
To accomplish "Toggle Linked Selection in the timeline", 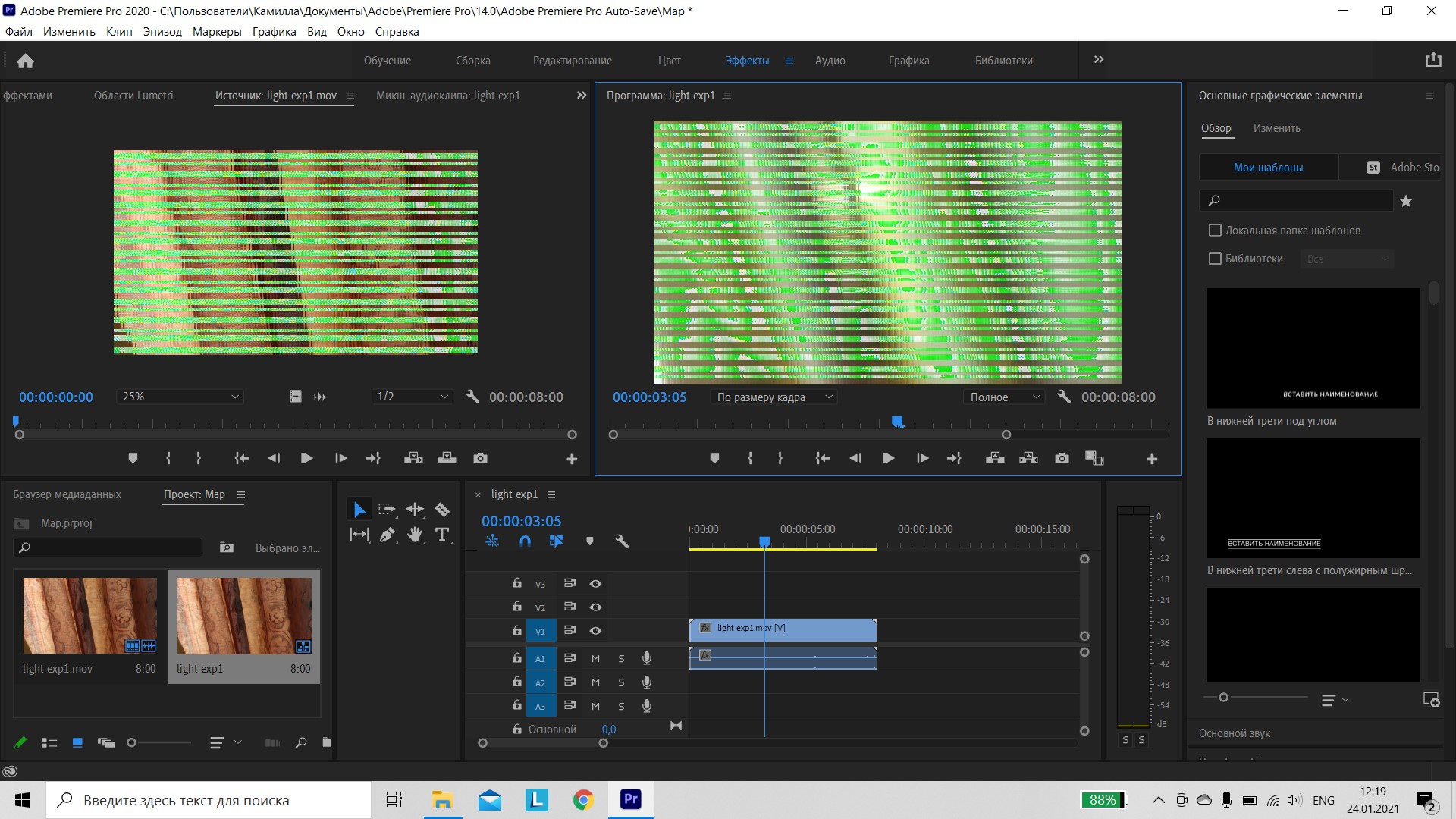I will tap(557, 541).
